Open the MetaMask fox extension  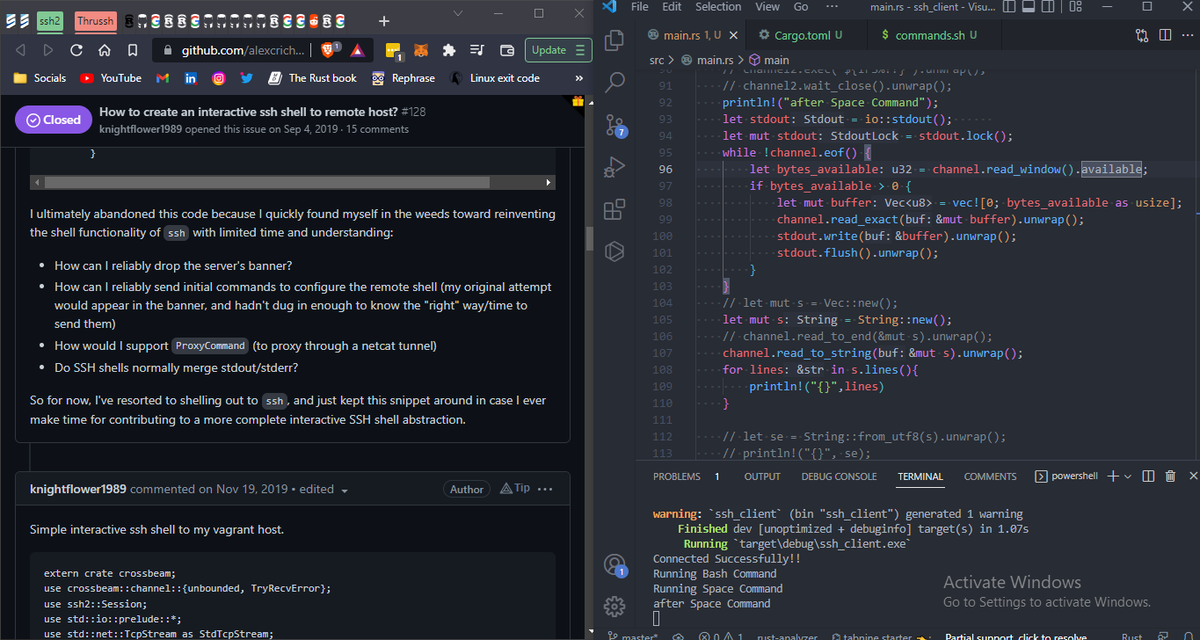point(421,50)
